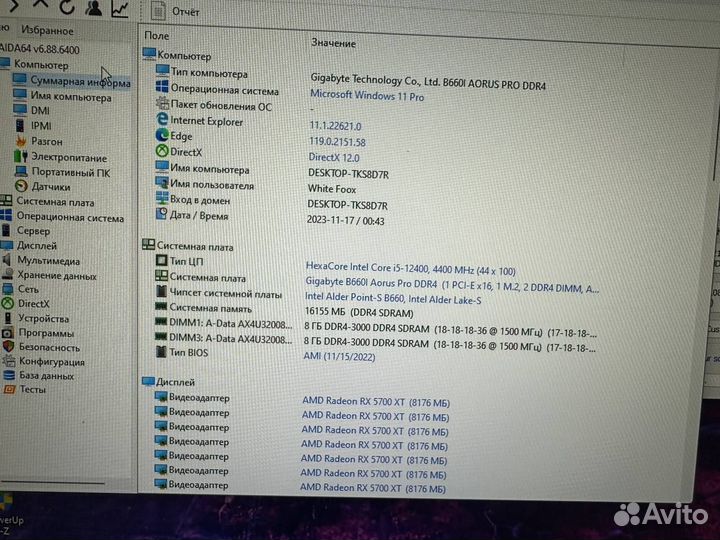The height and width of the screenshot is (540, 720).
Task: Click the Internet Explorer row icon
Action: (x=162, y=119)
